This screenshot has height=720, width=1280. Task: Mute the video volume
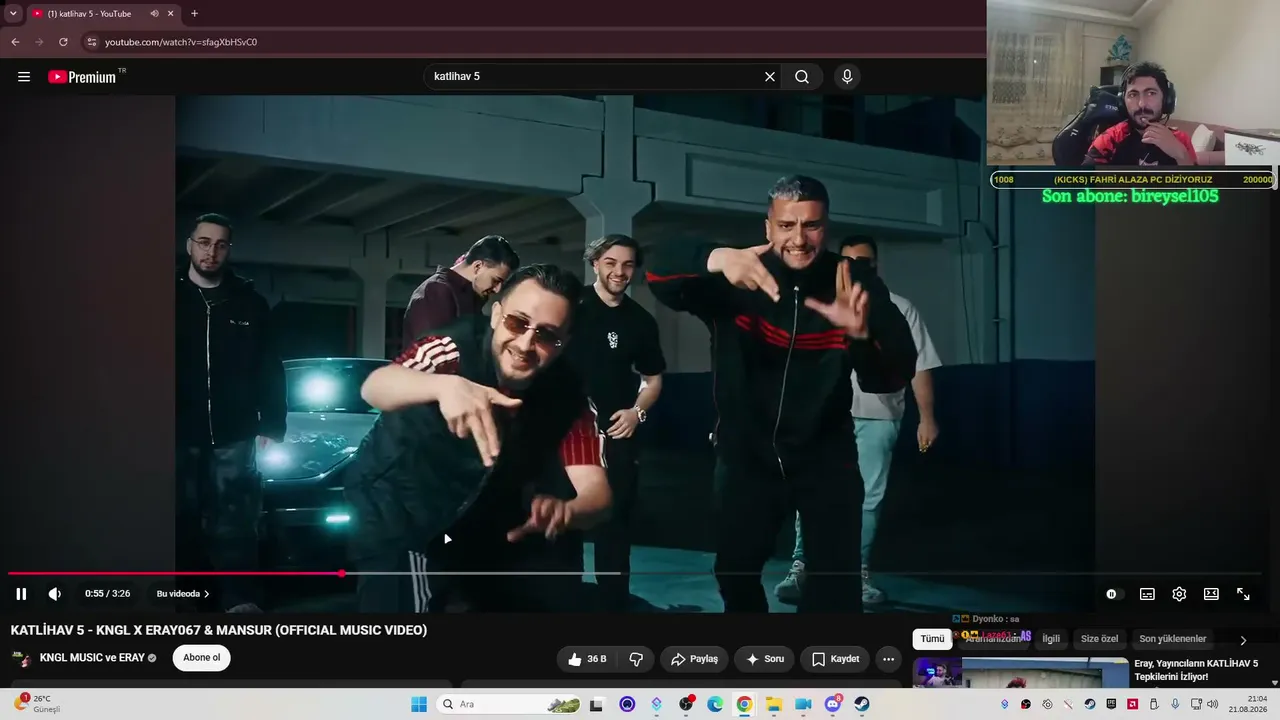coord(55,594)
